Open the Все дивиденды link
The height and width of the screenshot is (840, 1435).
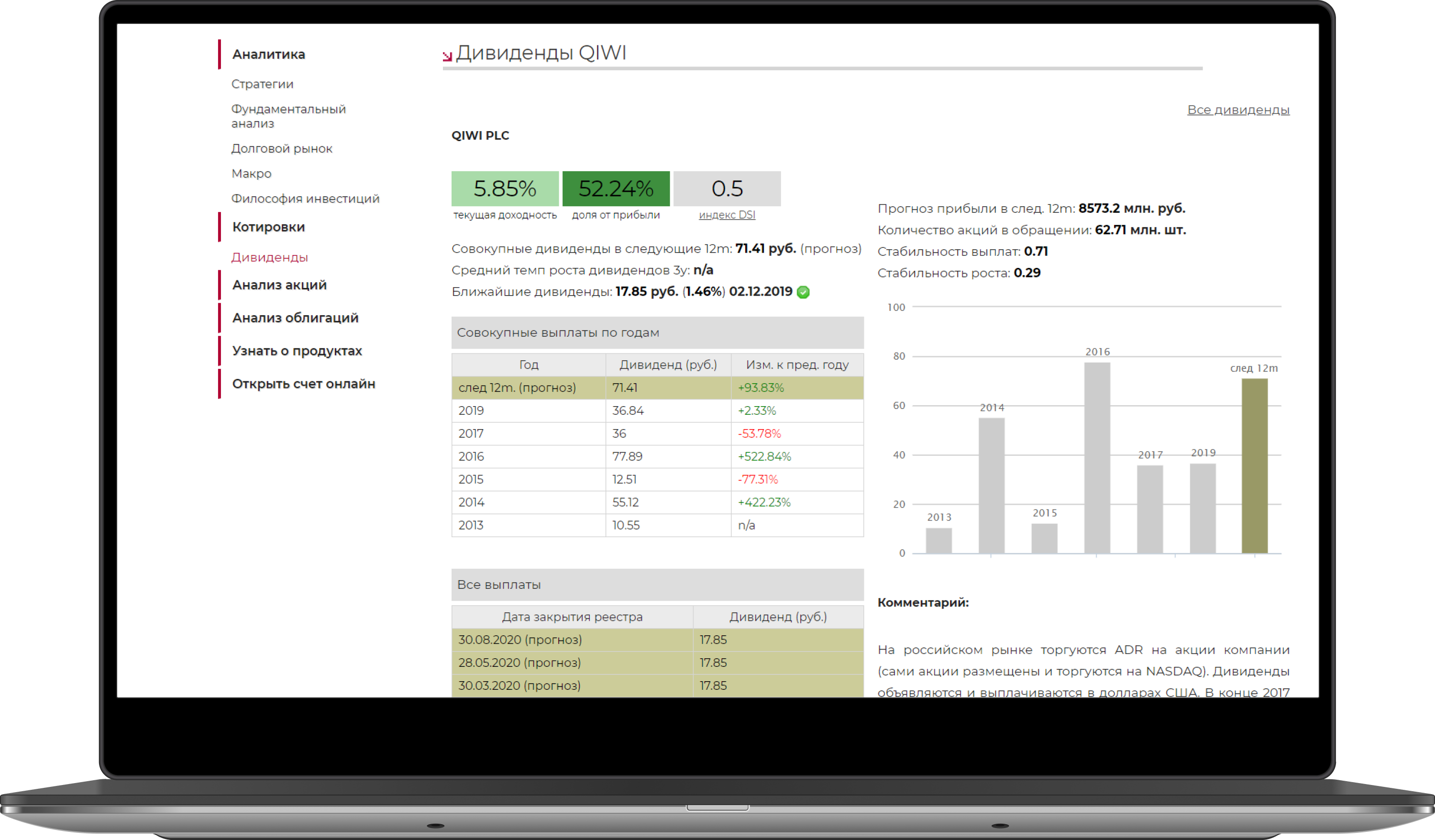1238,110
